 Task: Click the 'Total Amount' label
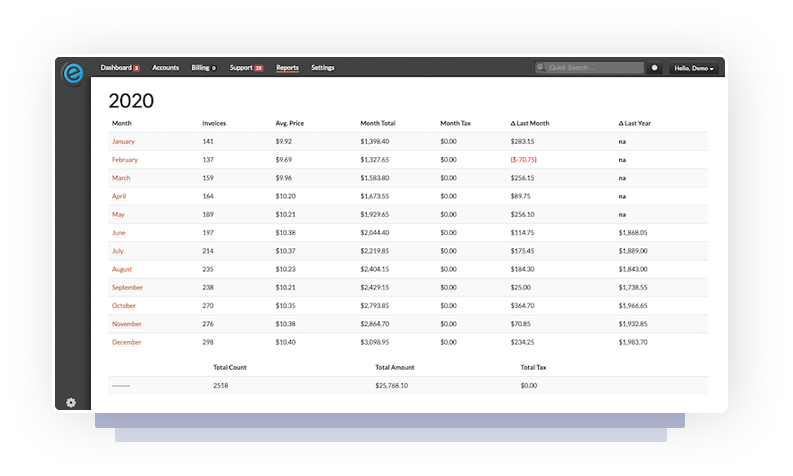coord(394,368)
